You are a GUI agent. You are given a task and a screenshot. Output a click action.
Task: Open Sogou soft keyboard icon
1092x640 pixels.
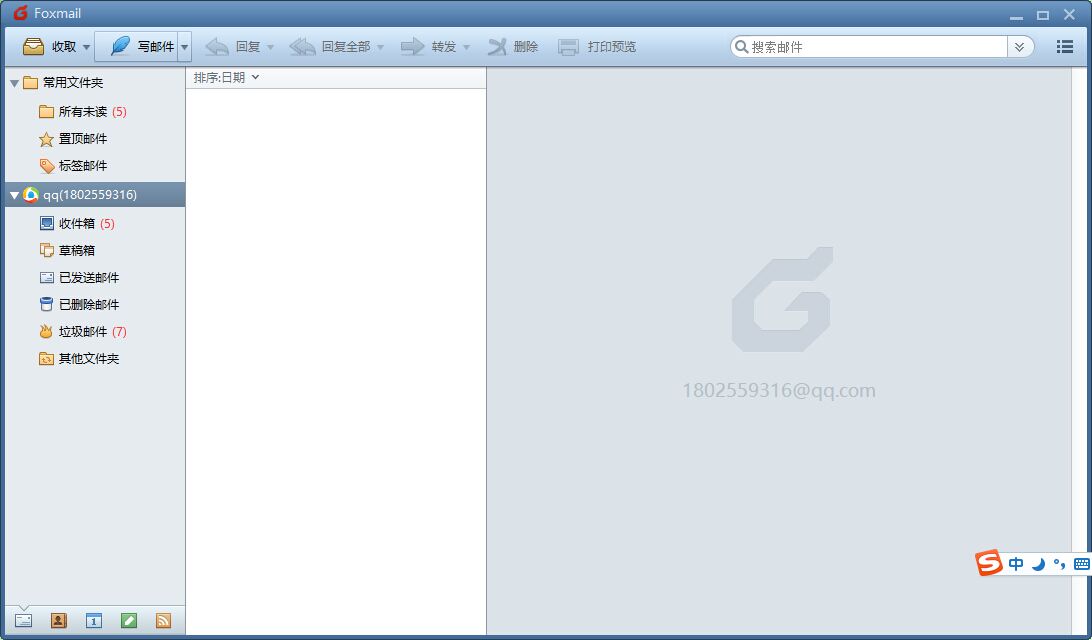click(1081, 564)
